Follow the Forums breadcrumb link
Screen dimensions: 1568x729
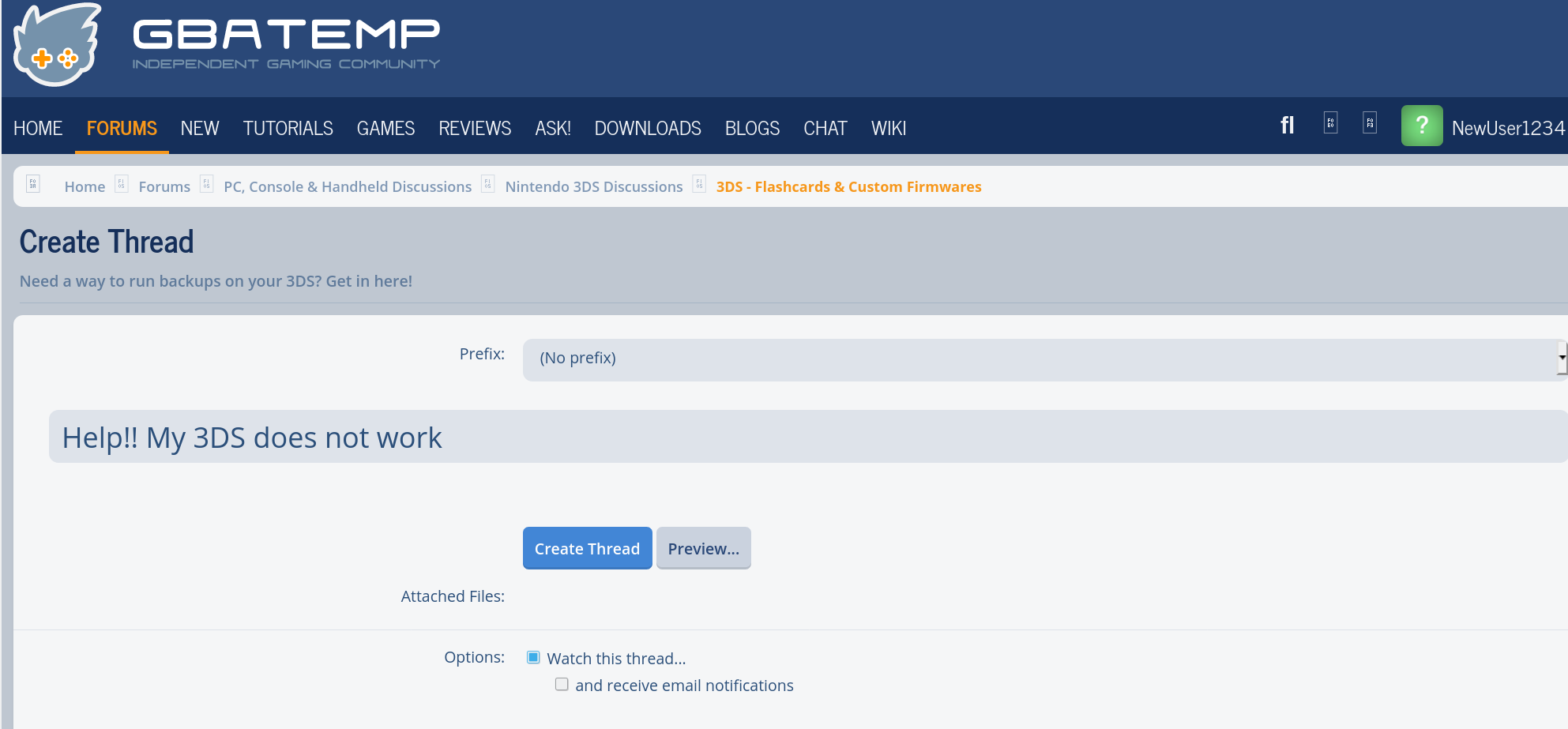[164, 186]
